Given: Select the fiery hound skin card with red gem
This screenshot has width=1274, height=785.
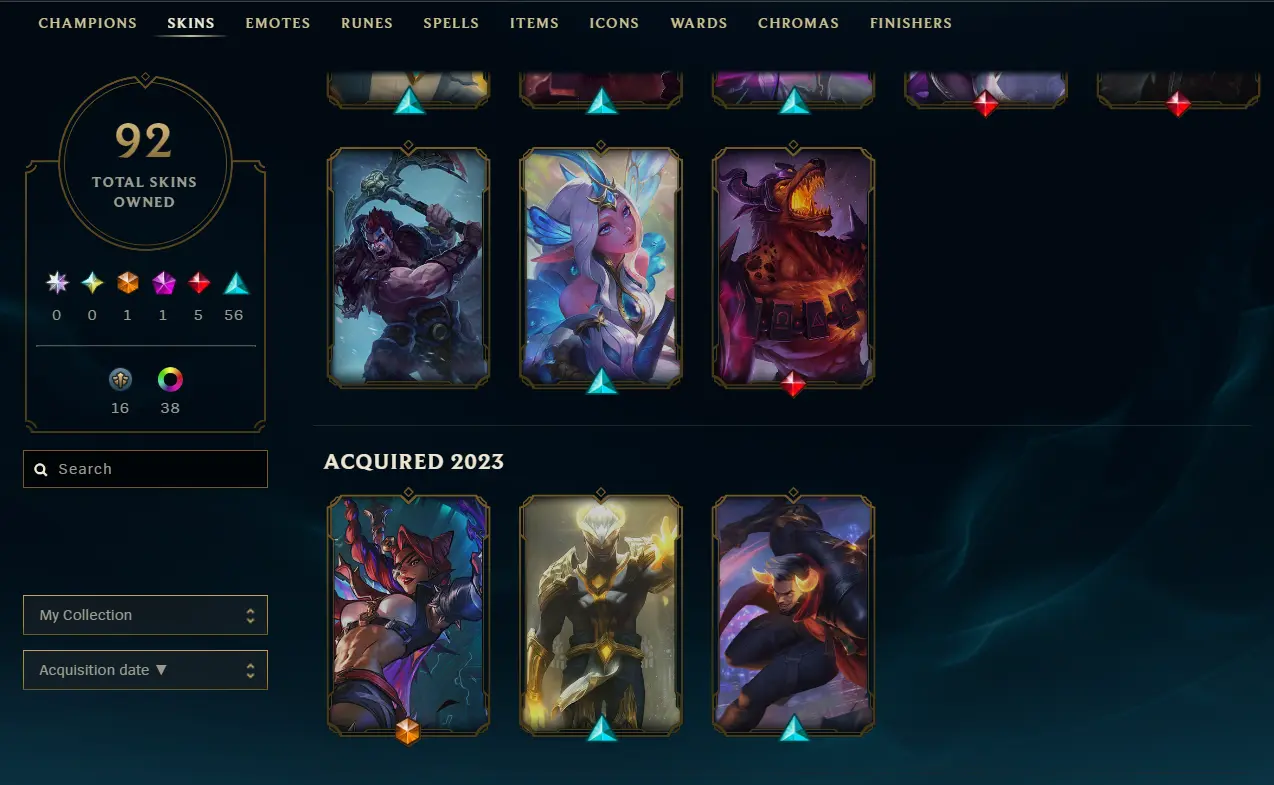Looking at the screenshot, I should click(793, 268).
